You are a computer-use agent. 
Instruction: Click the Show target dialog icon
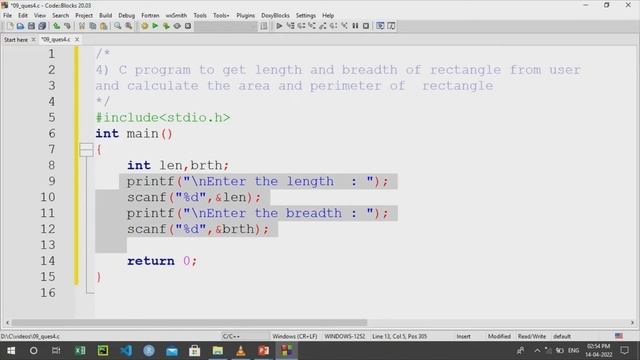click(264, 26)
